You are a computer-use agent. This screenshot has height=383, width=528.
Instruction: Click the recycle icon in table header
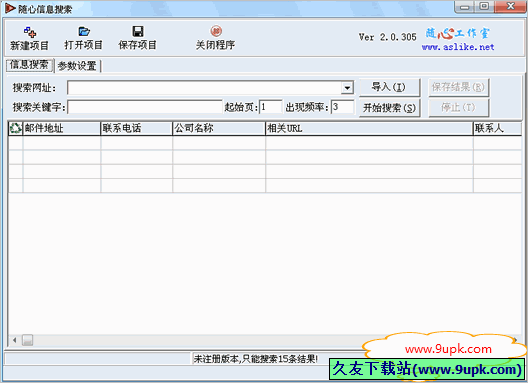(15, 128)
